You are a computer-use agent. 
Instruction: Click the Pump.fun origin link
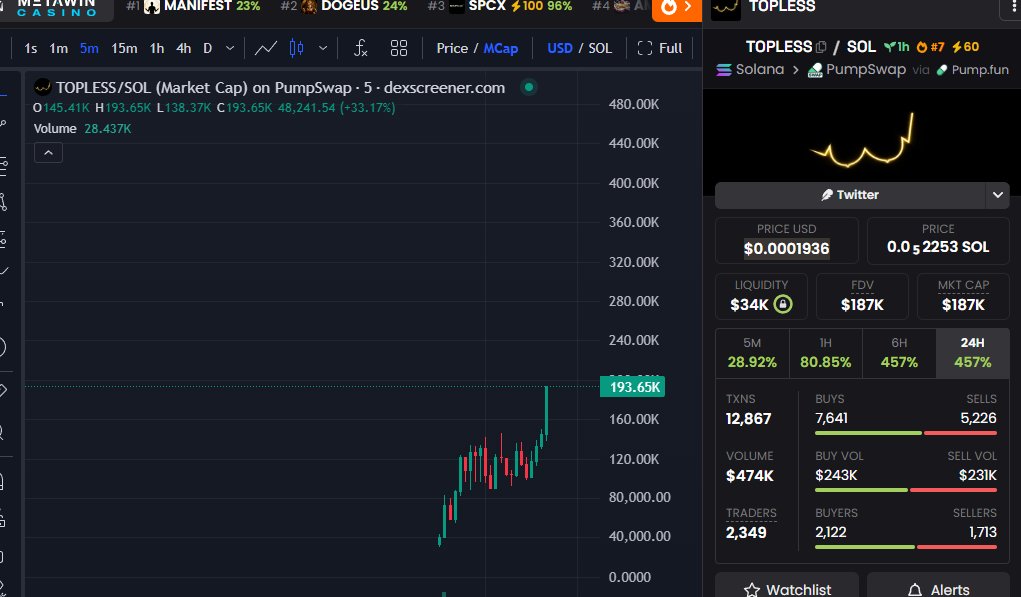click(972, 70)
